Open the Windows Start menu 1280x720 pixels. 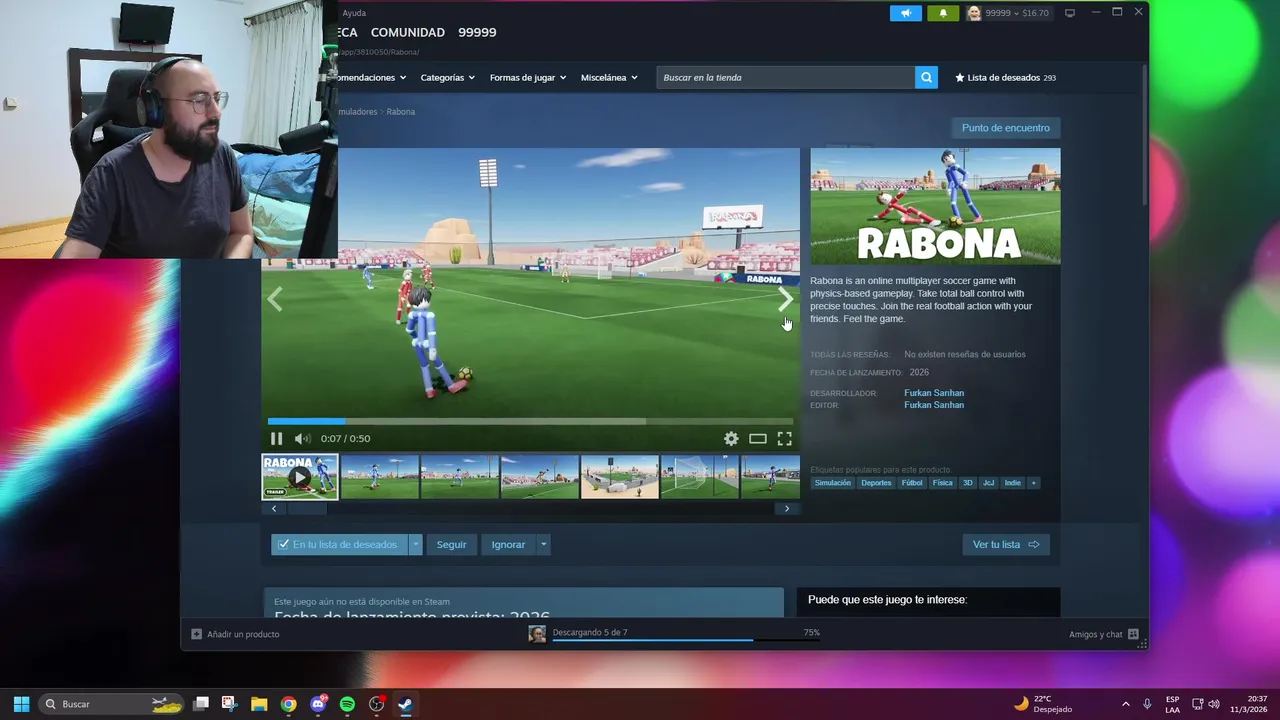coord(21,704)
